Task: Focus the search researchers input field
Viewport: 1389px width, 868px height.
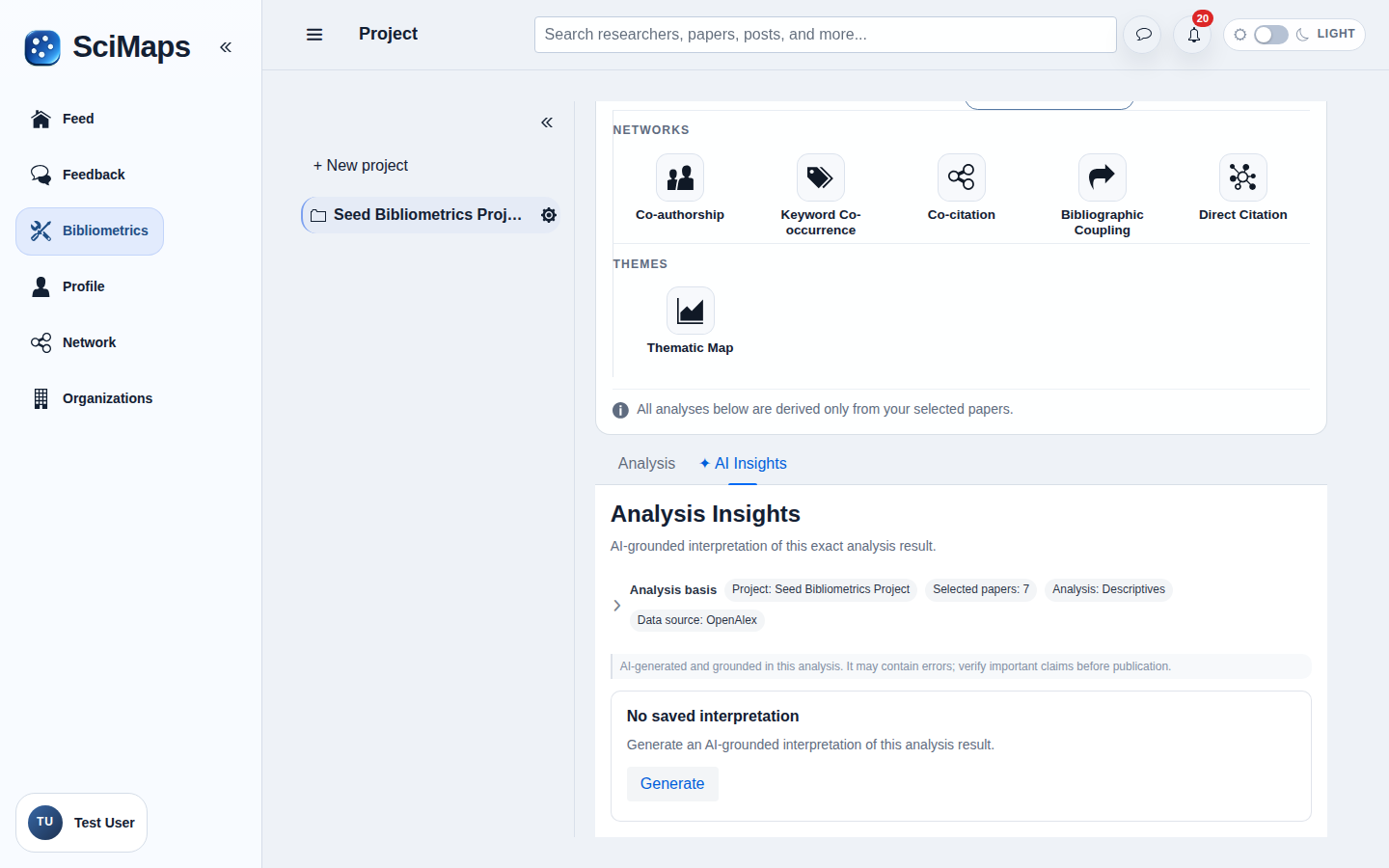Action: (826, 35)
